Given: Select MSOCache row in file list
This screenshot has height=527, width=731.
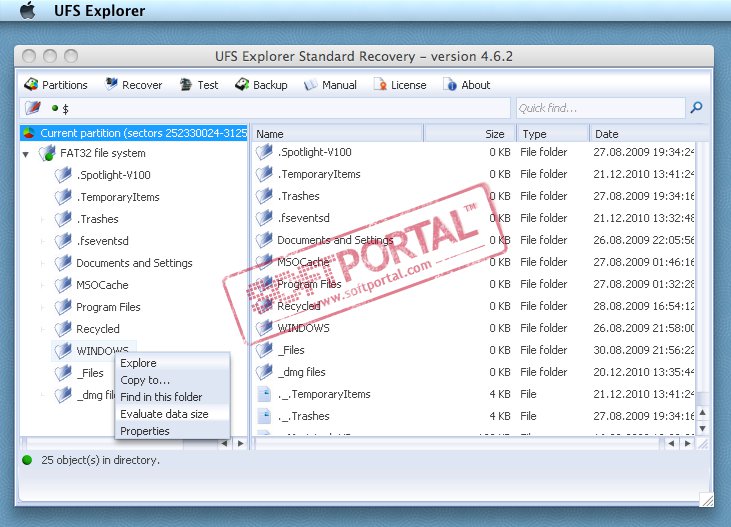Looking at the screenshot, I should click(475, 262).
